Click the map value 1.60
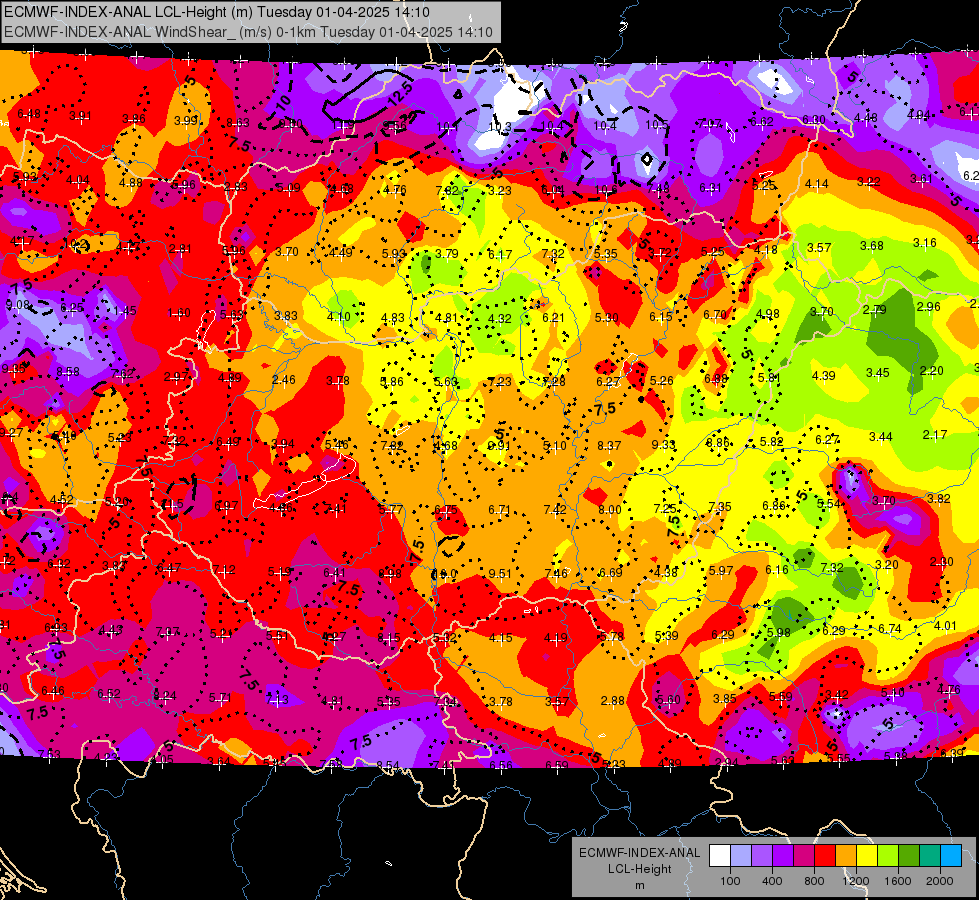 179,313
